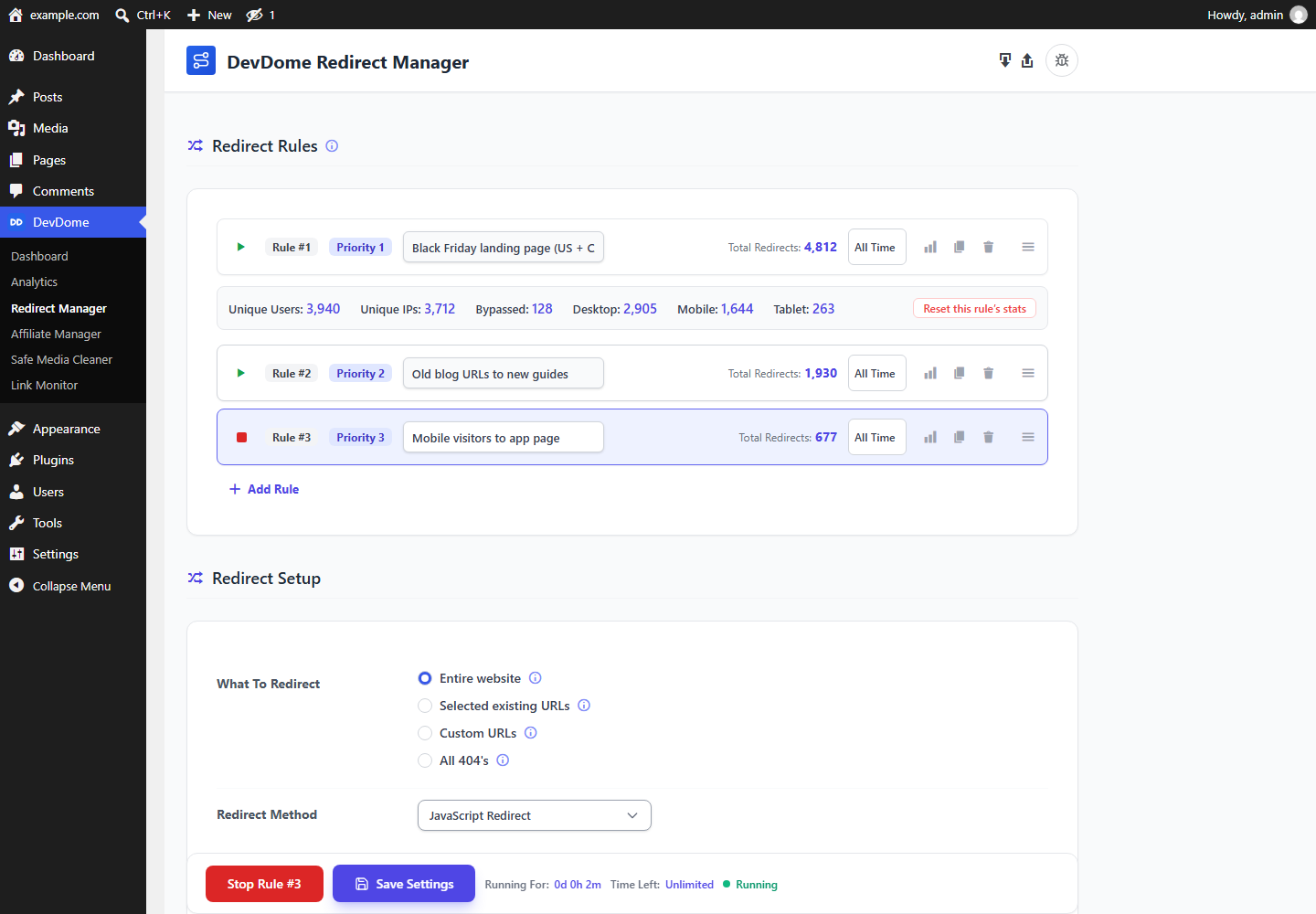This screenshot has height=914, width=1316.
Task: Show info for Selected existing URLs
Action: [x=584, y=706]
